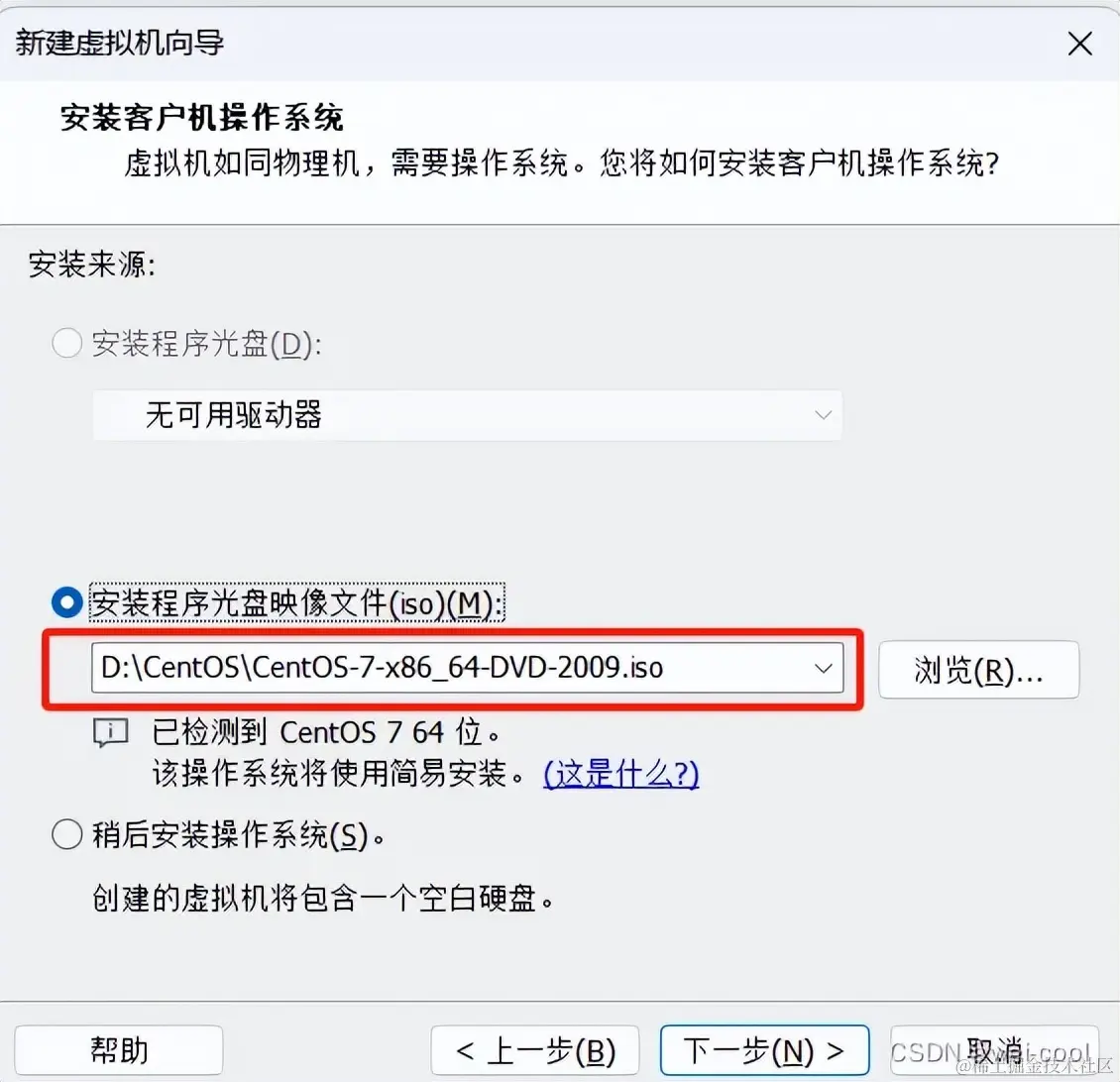The width and height of the screenshot is (1120, 1082).
Task: Click the 安装来源 section label
Action: pos(92,265)
